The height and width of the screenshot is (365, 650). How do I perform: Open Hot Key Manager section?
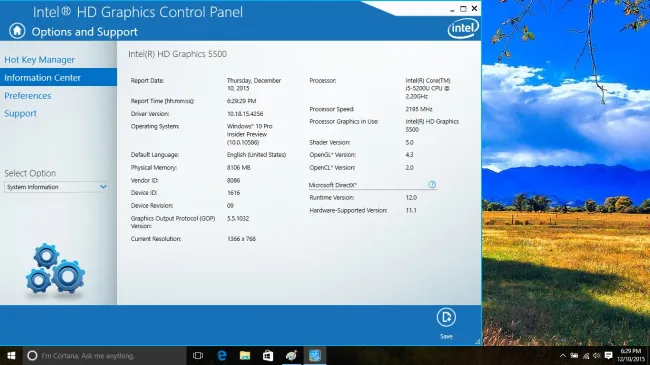coord(39,60)
